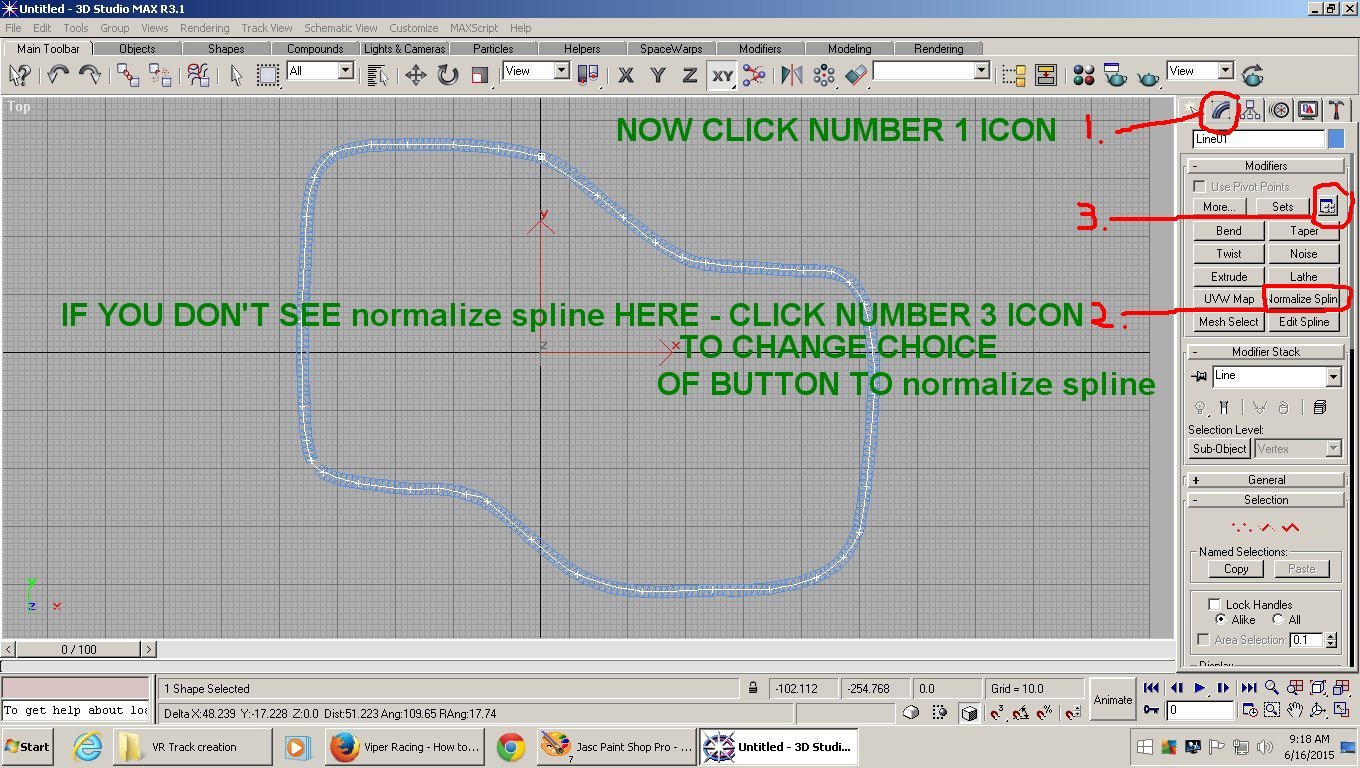1360x768 pixels.
Task: Toggle the selection lock padlock
Action: (x=753, y=689)
